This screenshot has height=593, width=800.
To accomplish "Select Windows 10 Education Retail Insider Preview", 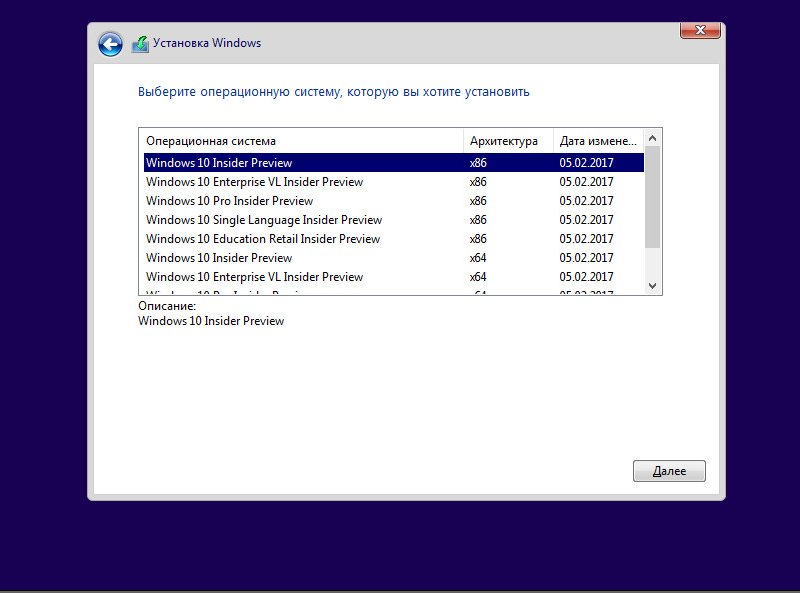I will point(394,239).
